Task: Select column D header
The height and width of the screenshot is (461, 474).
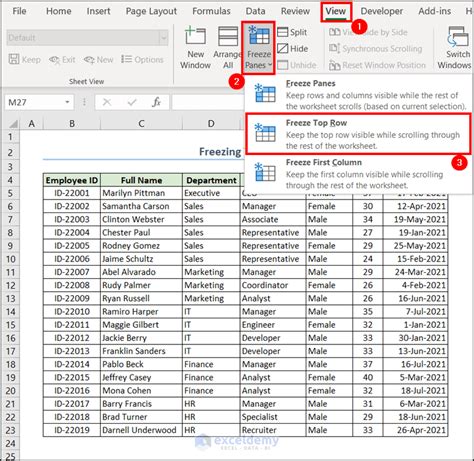Action: click(211, 124)
